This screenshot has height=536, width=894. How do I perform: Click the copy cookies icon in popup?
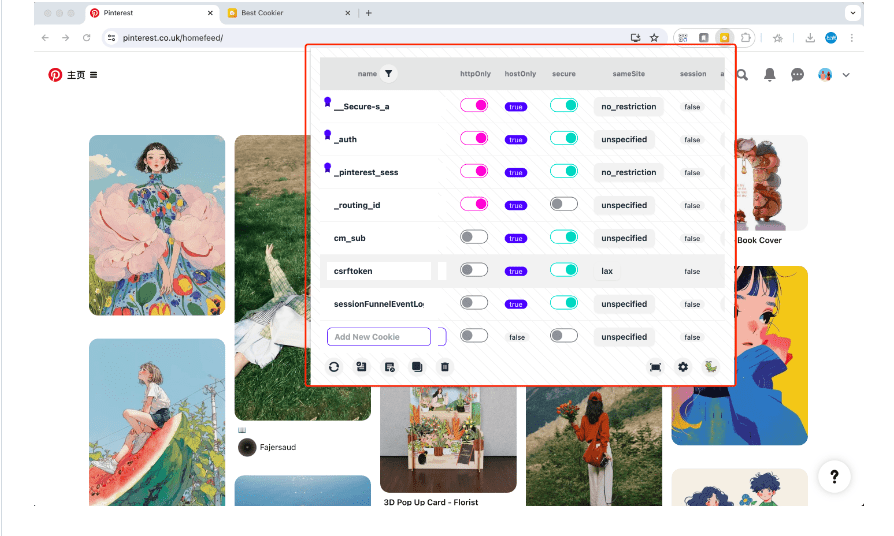(x=417, y=367)
